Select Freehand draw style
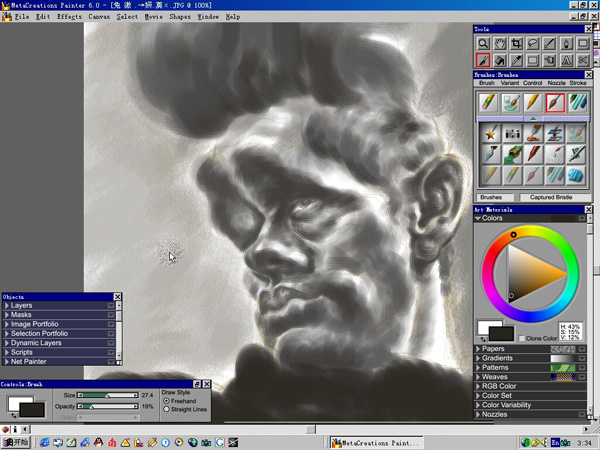600x450 pixels. pyautogui.click(x=166, y=401)
